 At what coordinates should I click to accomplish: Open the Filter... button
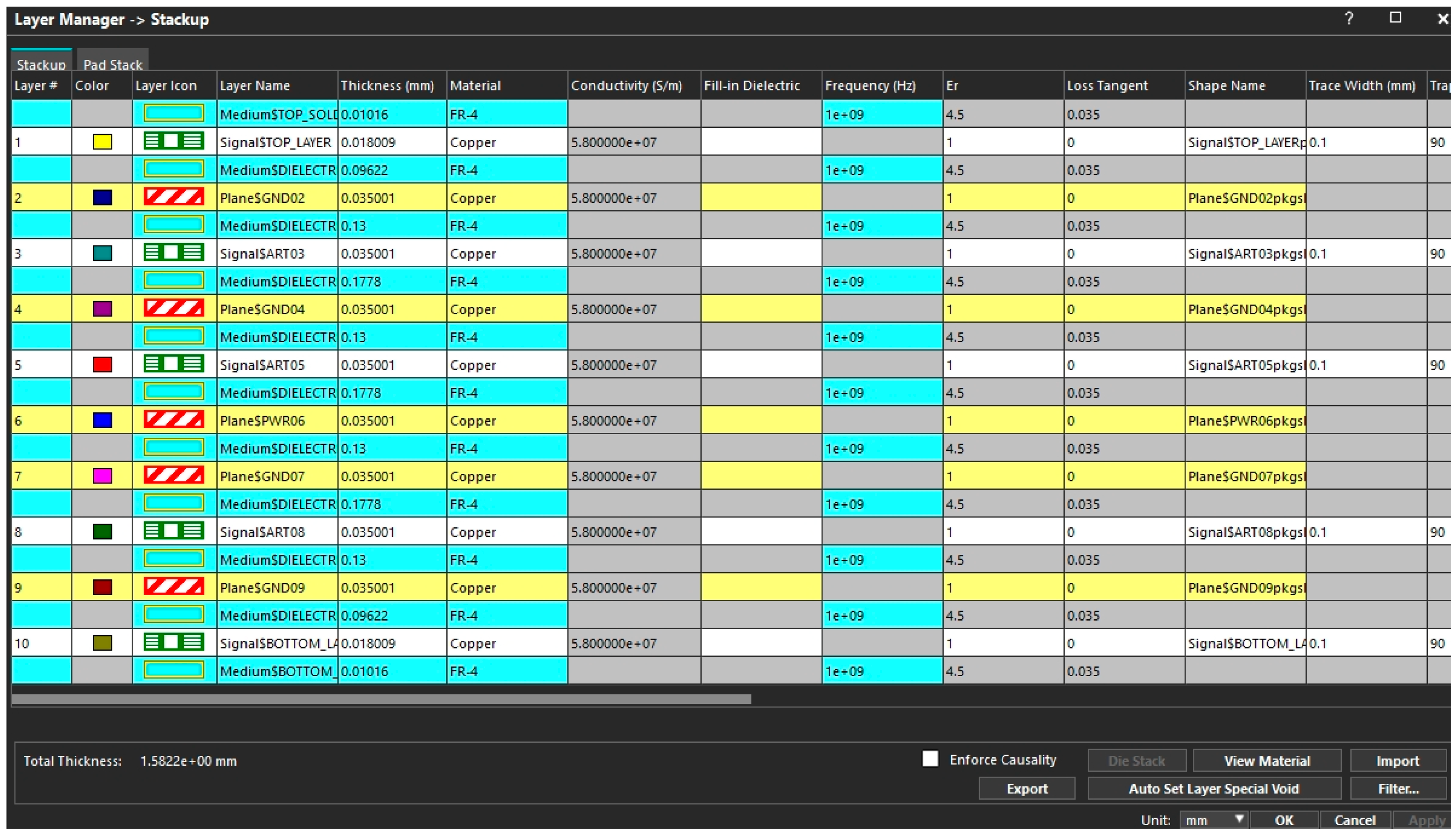(x=1397, y=789)
